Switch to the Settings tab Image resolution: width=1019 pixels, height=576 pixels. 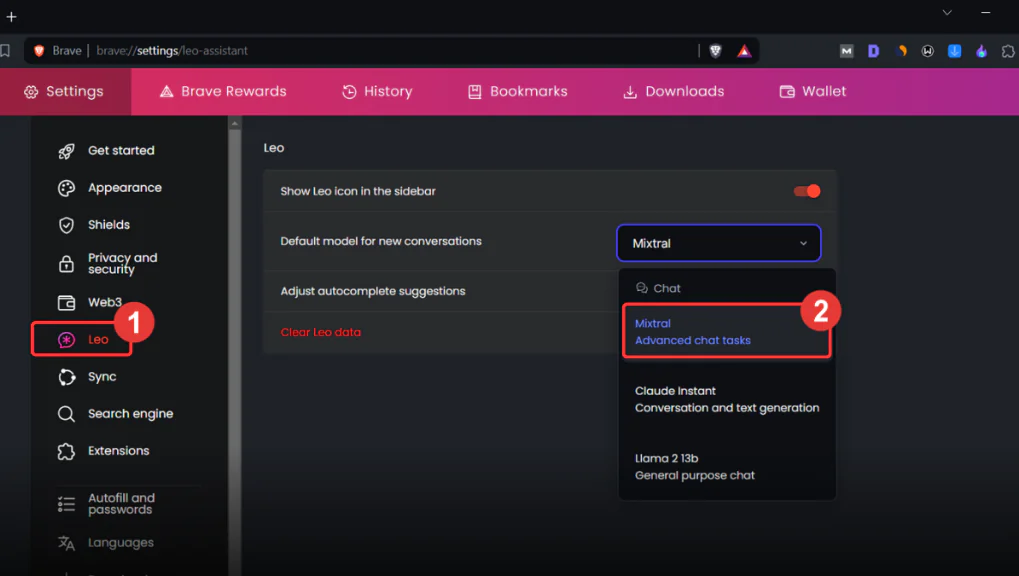(64, 92)
